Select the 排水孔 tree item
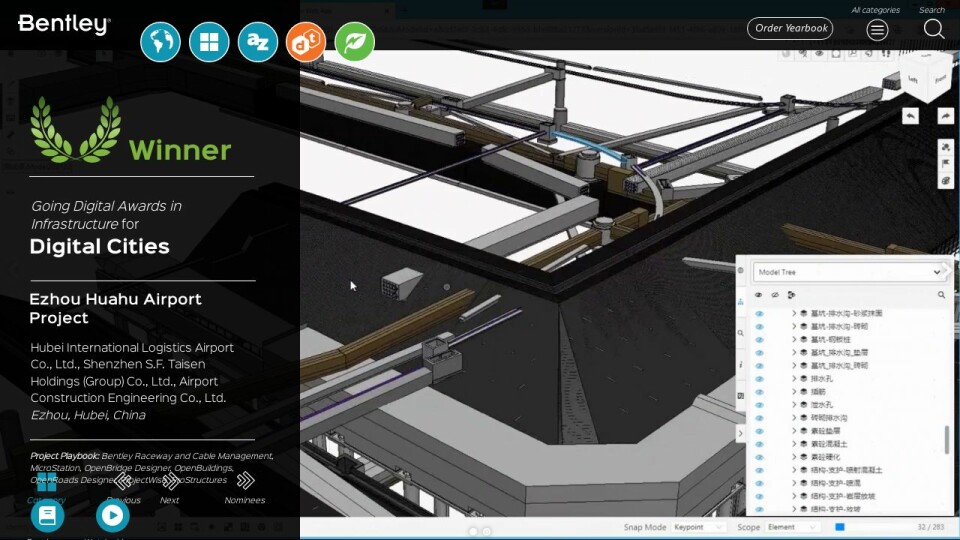 click(822, 379)
